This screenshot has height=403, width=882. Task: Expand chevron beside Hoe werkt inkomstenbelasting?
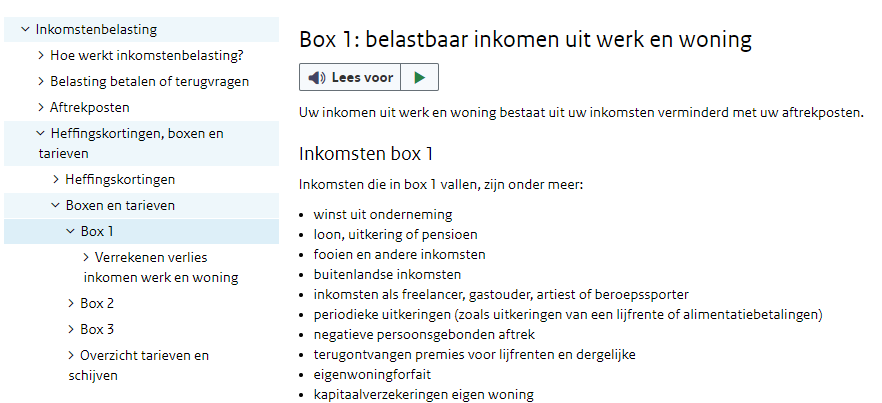pyautogui.click(x=40, y=55)
